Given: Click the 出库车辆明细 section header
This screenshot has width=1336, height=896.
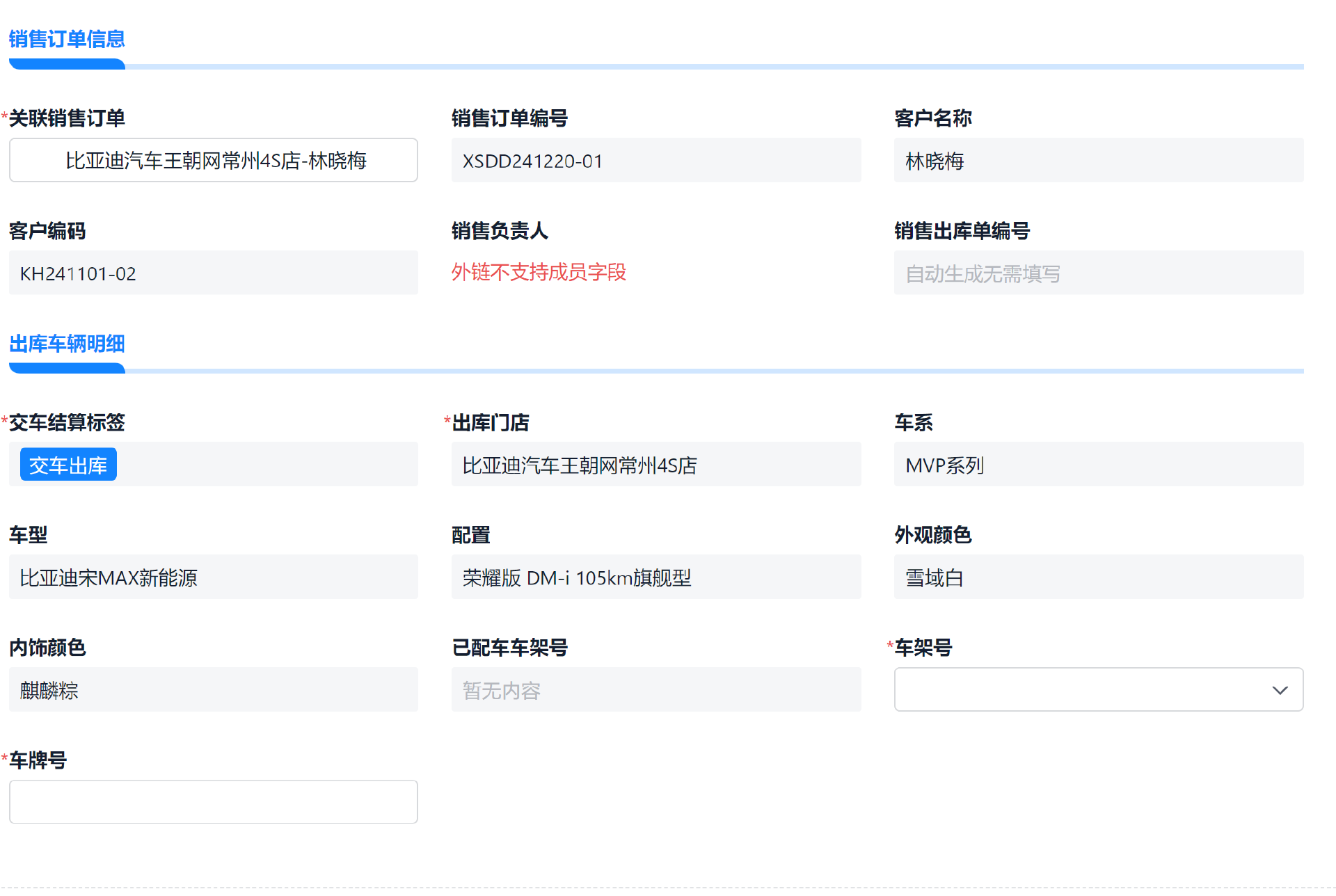Looking at the screenshot, I should tap(67, 344).
